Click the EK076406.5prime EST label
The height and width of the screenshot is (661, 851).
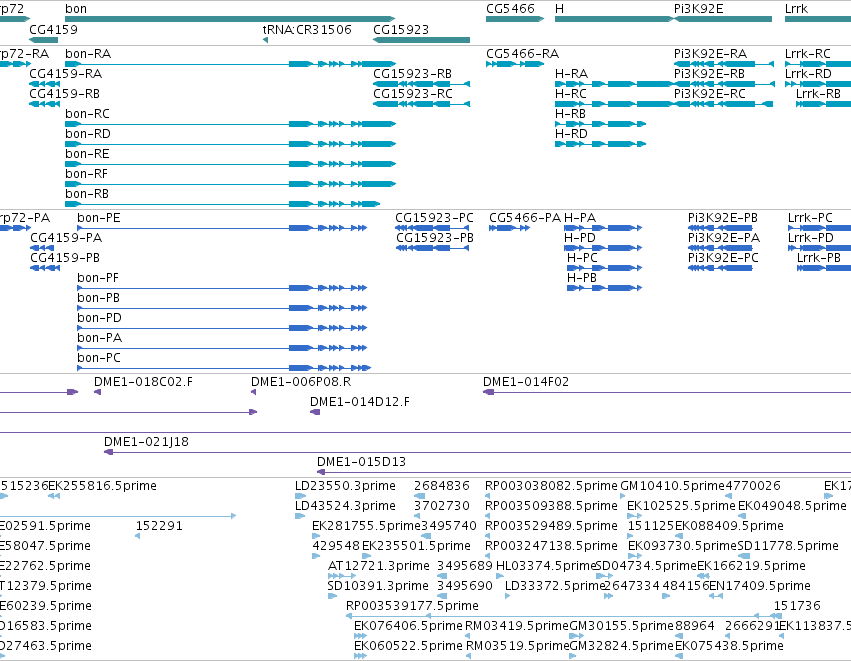408,626
